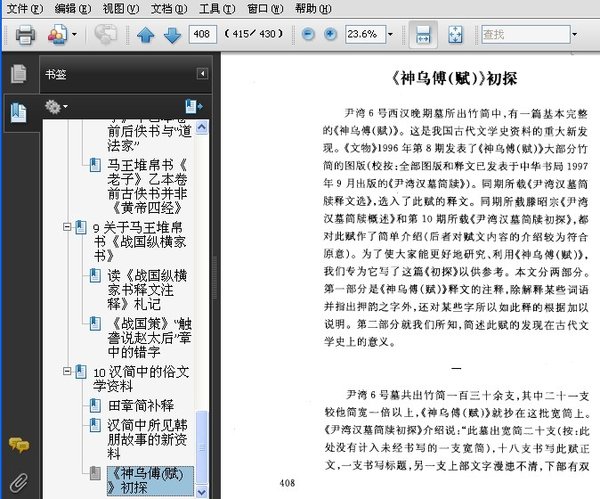Open the 文档 menu
The image size is (600, 499).
pos(169,8)
